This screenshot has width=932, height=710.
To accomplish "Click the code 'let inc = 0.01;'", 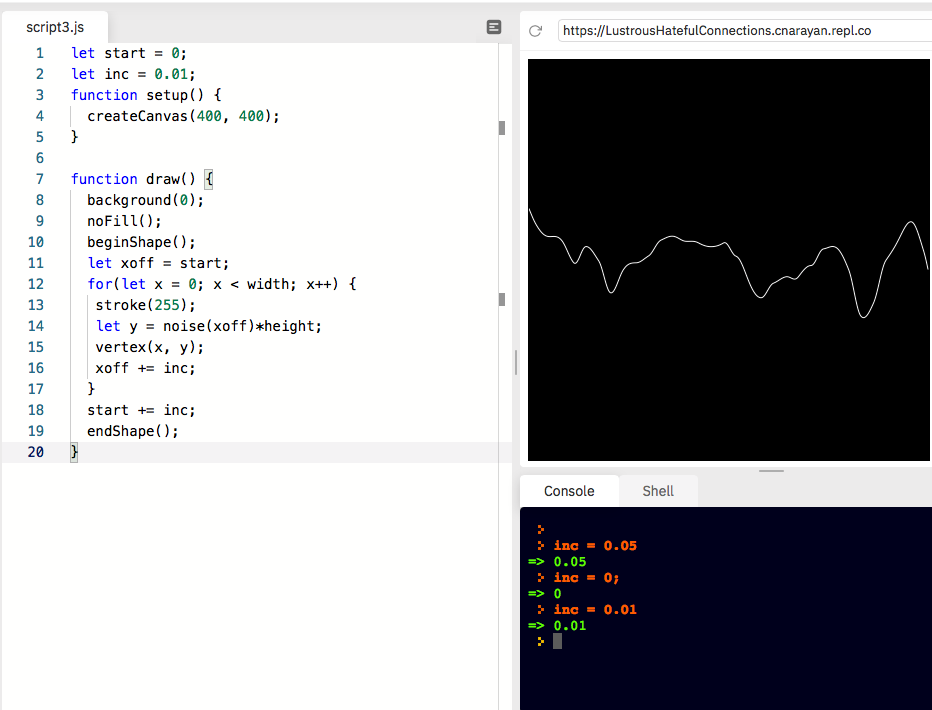I will coord(133,74).
